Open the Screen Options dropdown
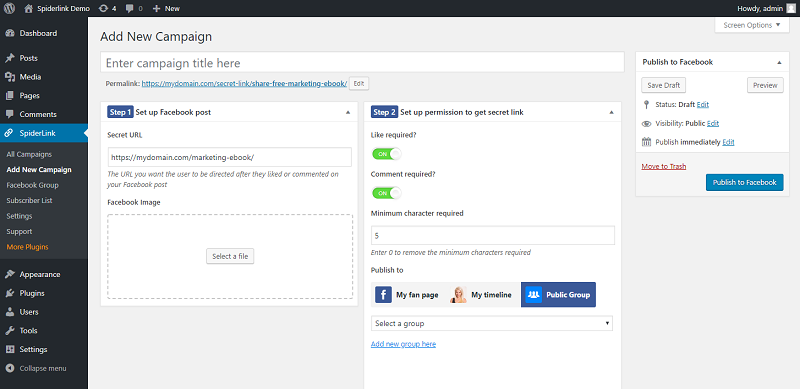The image size is (800, 389). pos(752,25)
